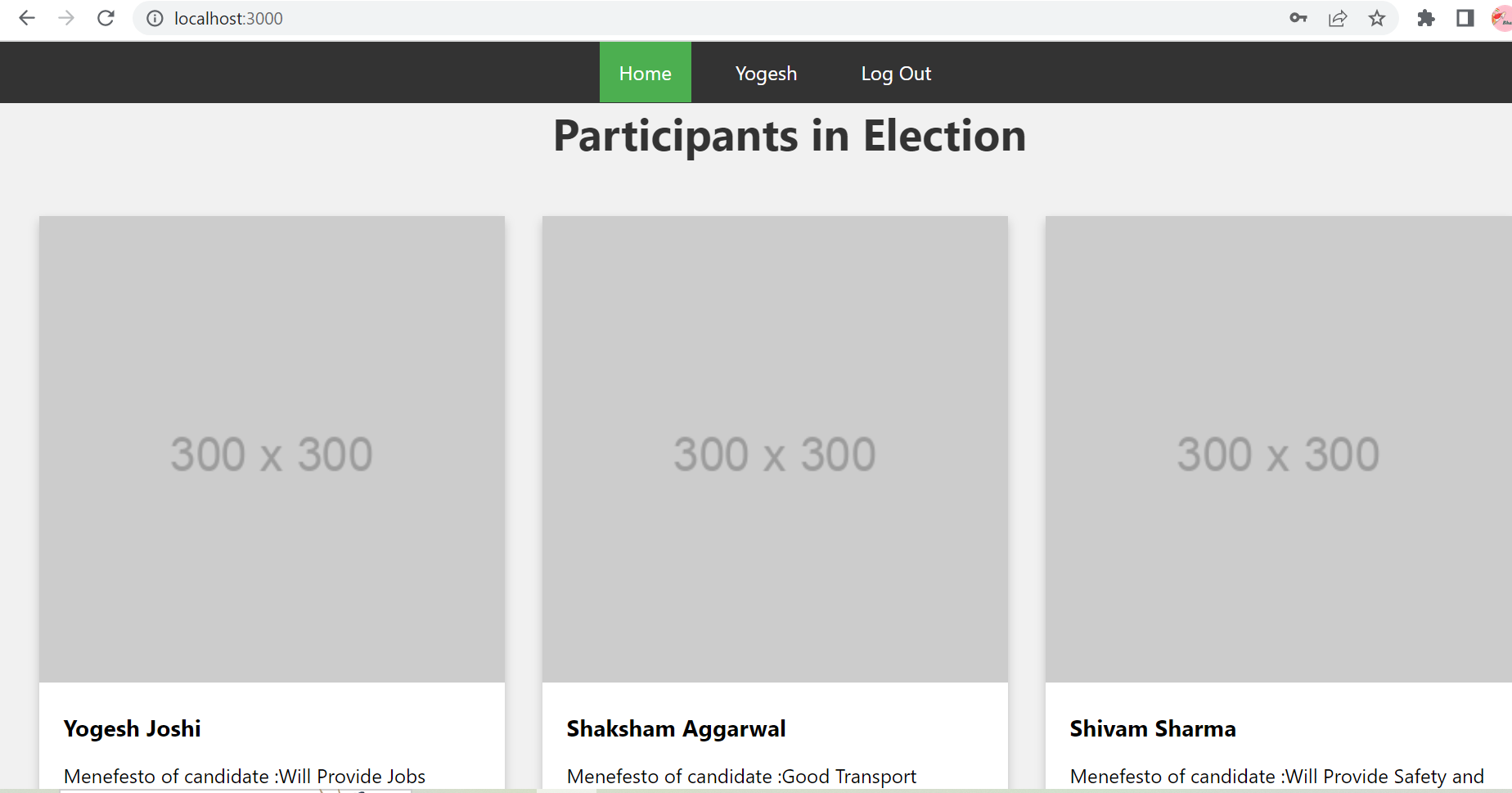Click Yogesh Joshi's manifesto text

pos(245,776)
